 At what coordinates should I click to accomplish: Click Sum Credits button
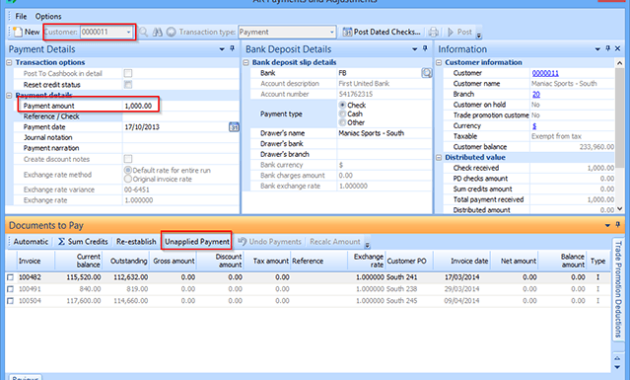(83, 242)
